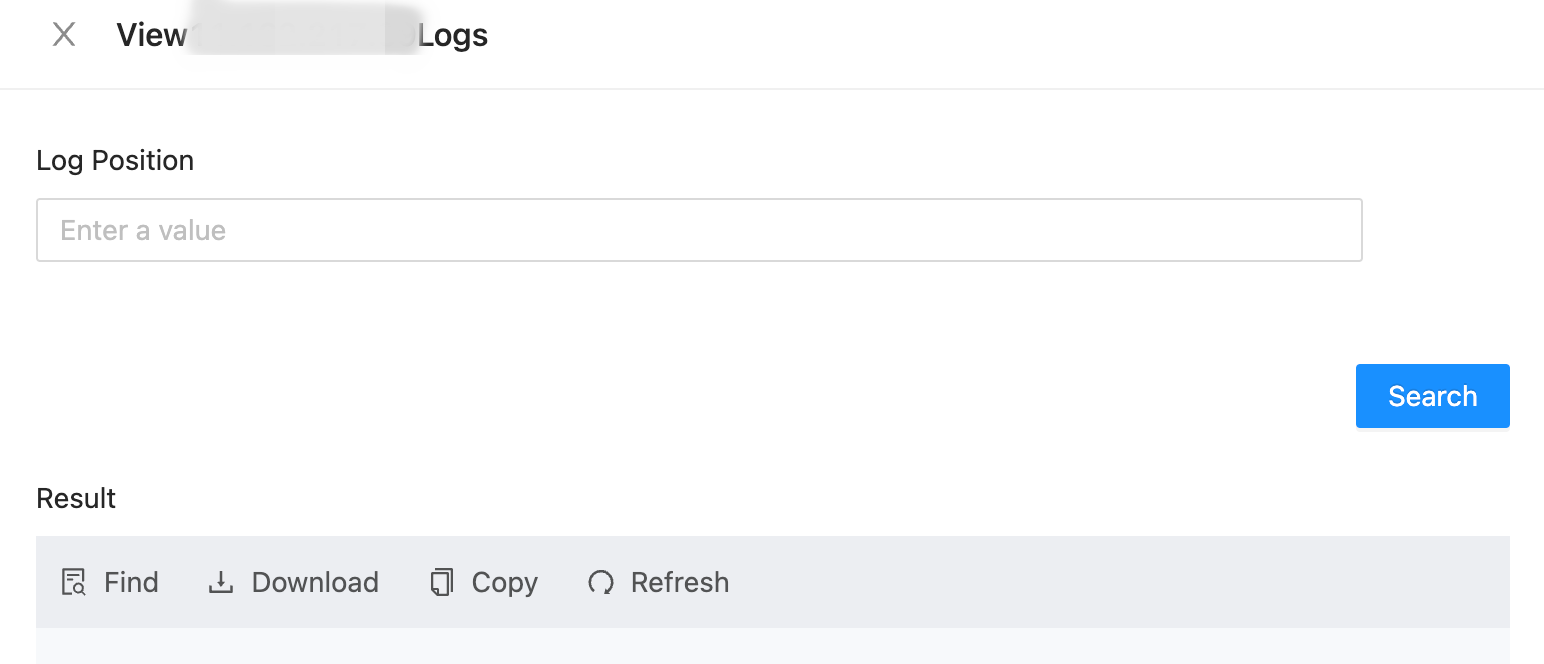This screenshot has height=664, width=1544.
Task: Click the word 'View' in the panel title
Action: 151,35
